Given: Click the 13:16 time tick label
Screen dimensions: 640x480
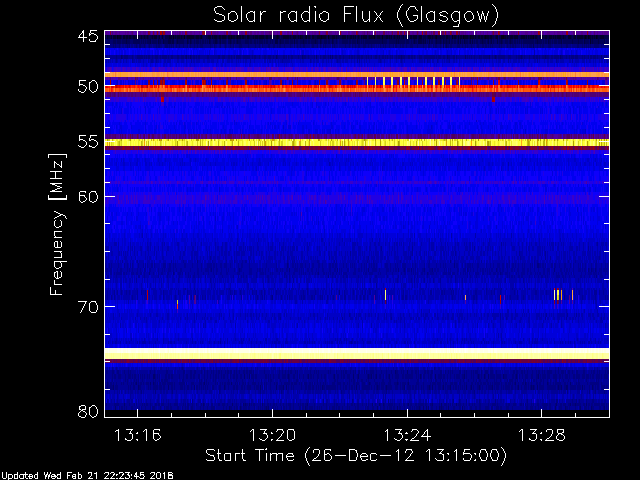Looking at the screenshot, I should coord(138,435).
